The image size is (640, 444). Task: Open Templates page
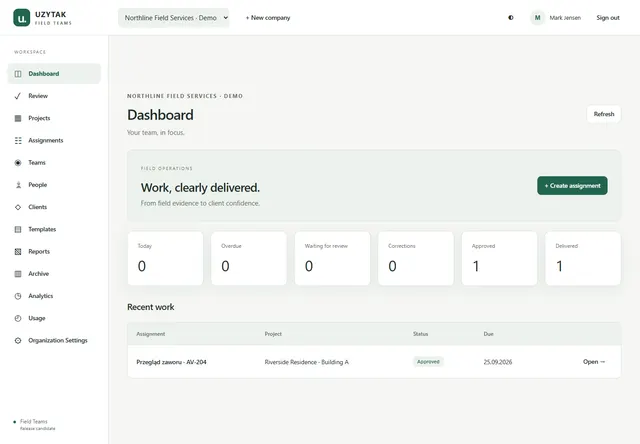pyautogui.click(x=54, y=229)
